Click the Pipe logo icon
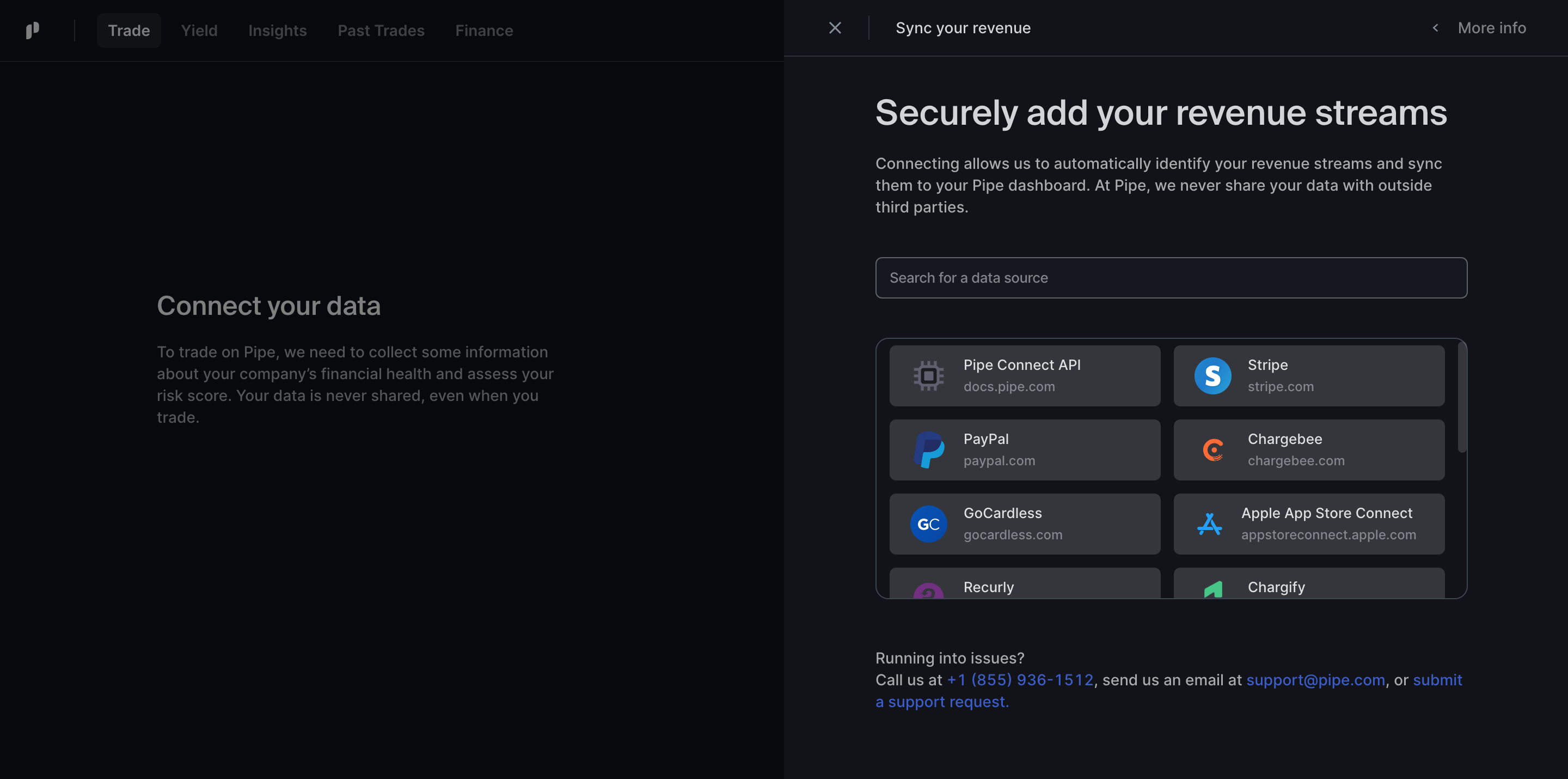The image size is (1568, 779). click(33, 31)
